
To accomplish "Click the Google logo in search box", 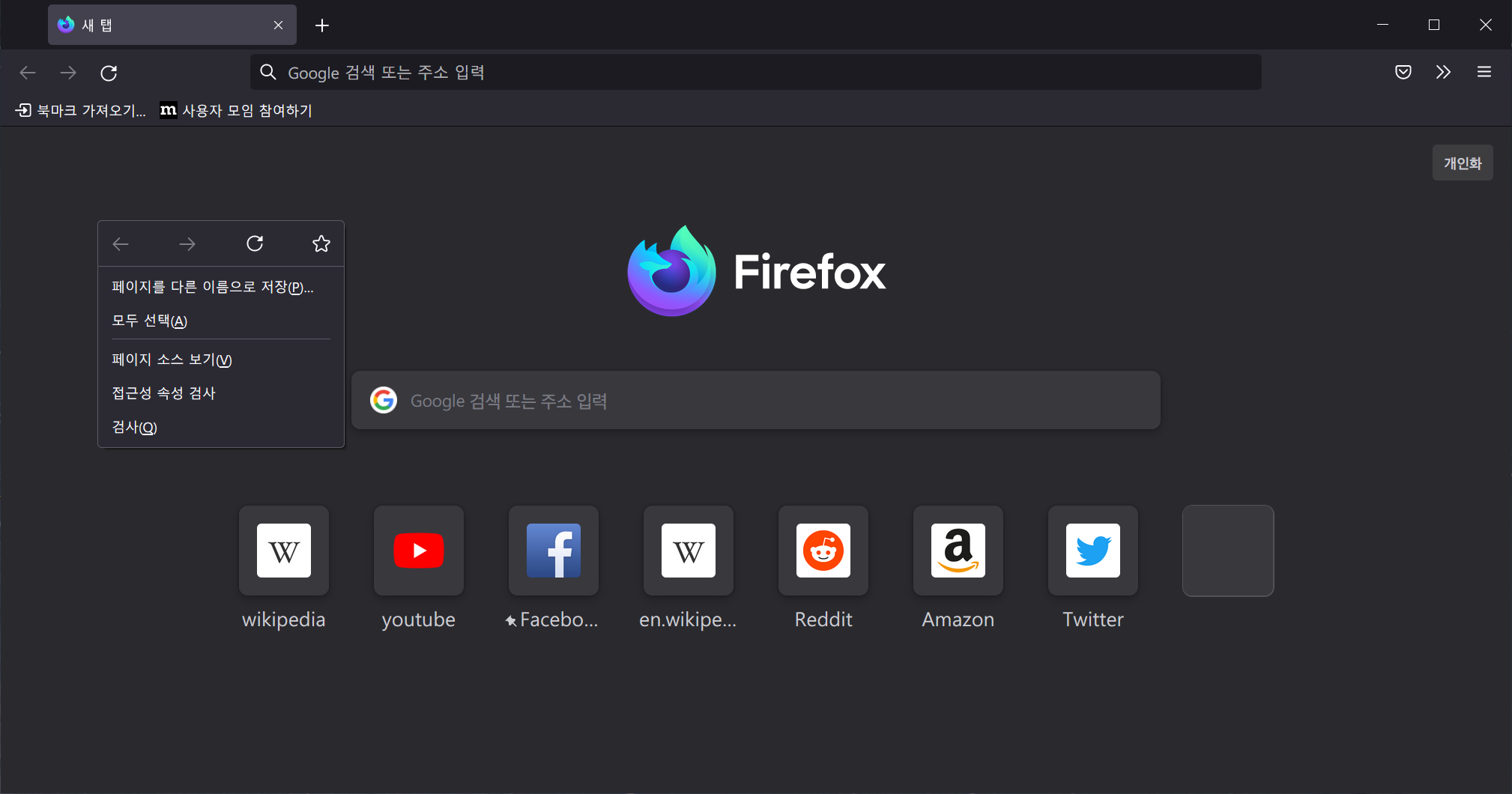I will point(384,400).
